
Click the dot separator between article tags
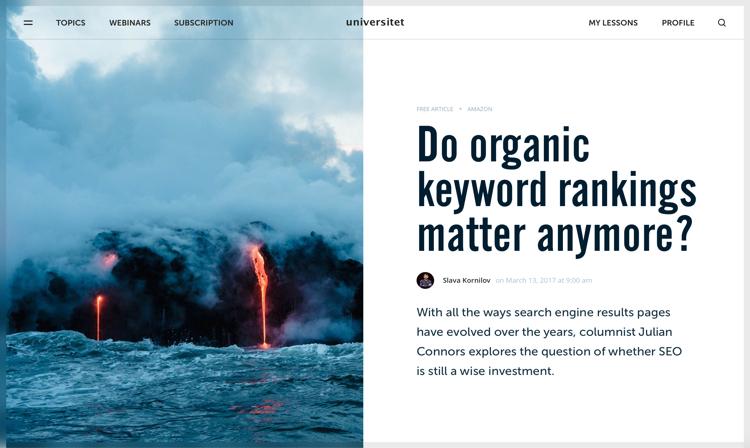(x=460, y=109)
